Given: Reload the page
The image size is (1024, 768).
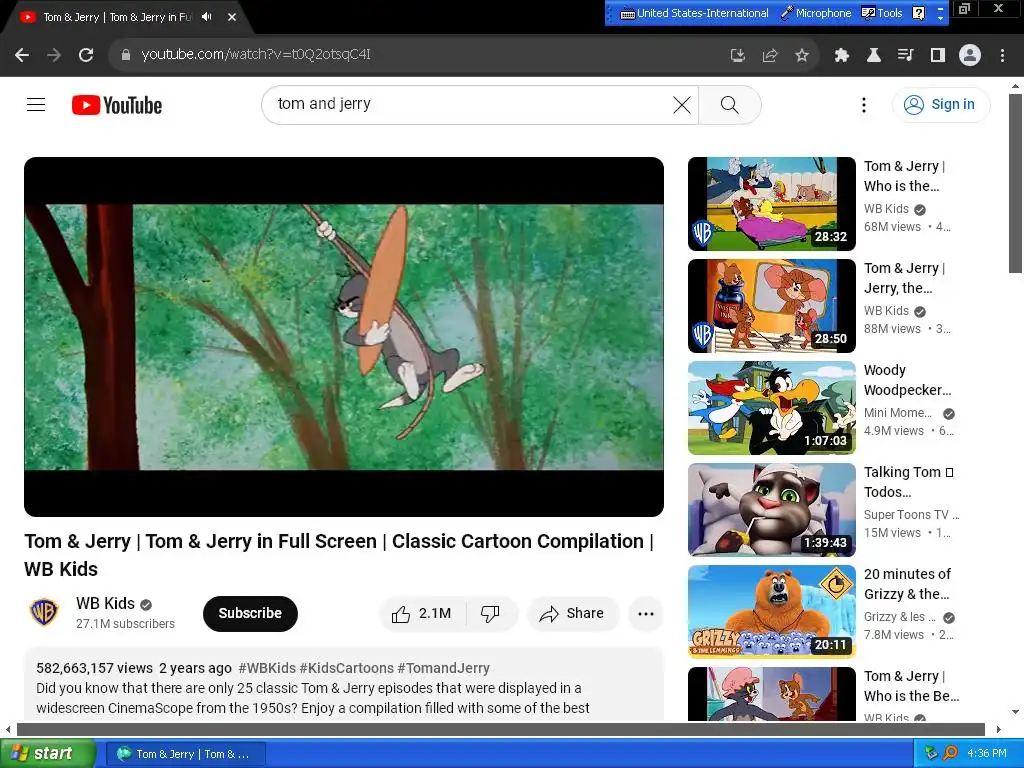Looking at the screenshot, I should (x=86, y=55).
